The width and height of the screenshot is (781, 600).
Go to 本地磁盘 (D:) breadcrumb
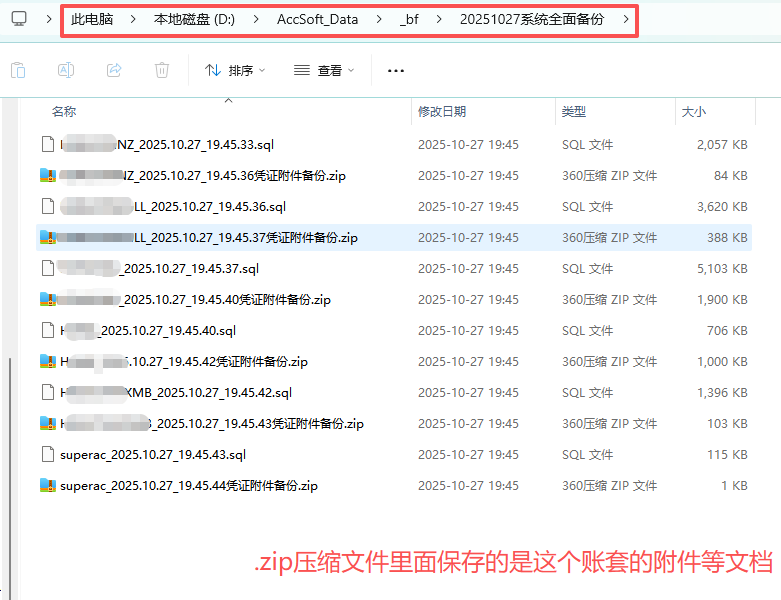[194, 19]
